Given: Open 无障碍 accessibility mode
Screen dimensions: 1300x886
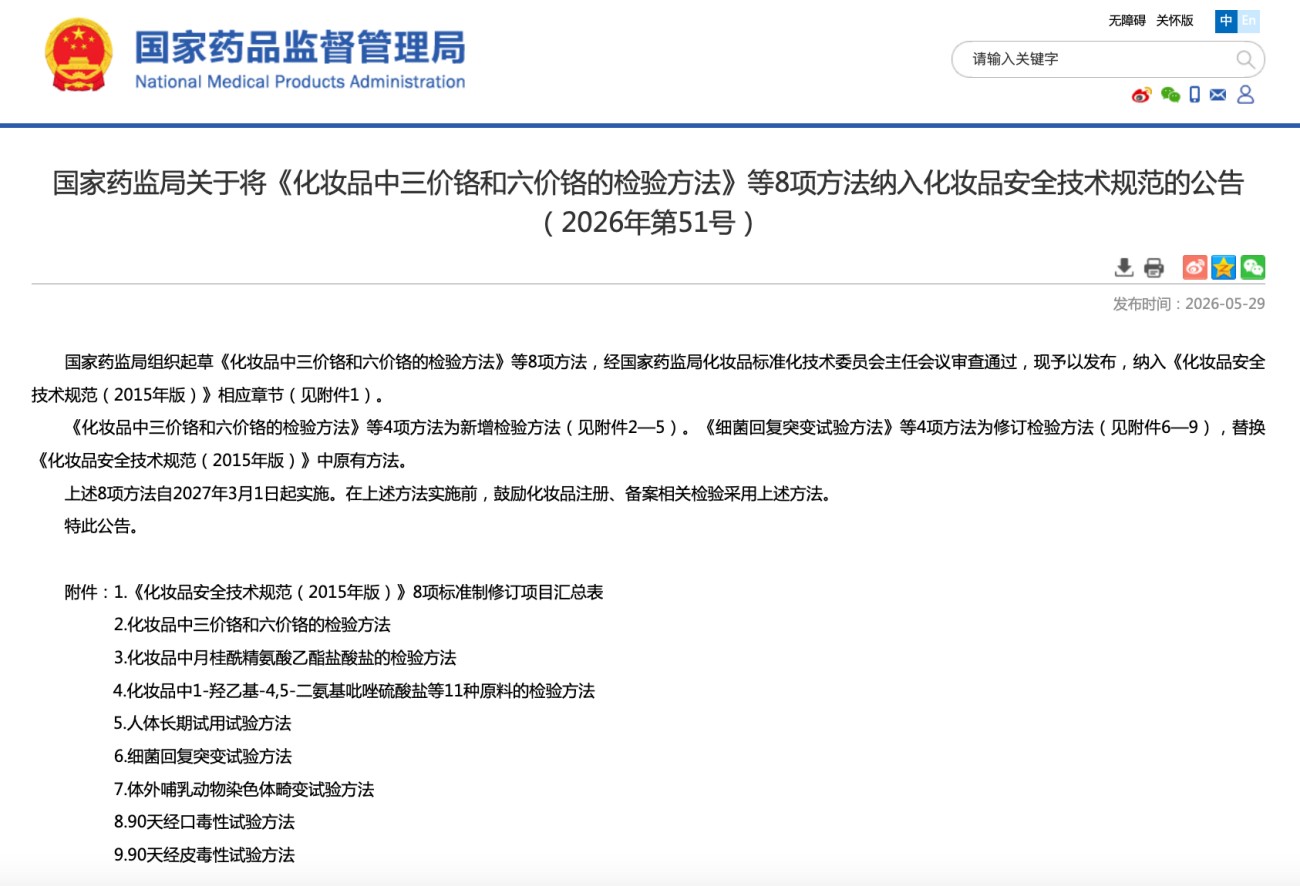Looking at the screenshot, I should tap(1127, 21).
